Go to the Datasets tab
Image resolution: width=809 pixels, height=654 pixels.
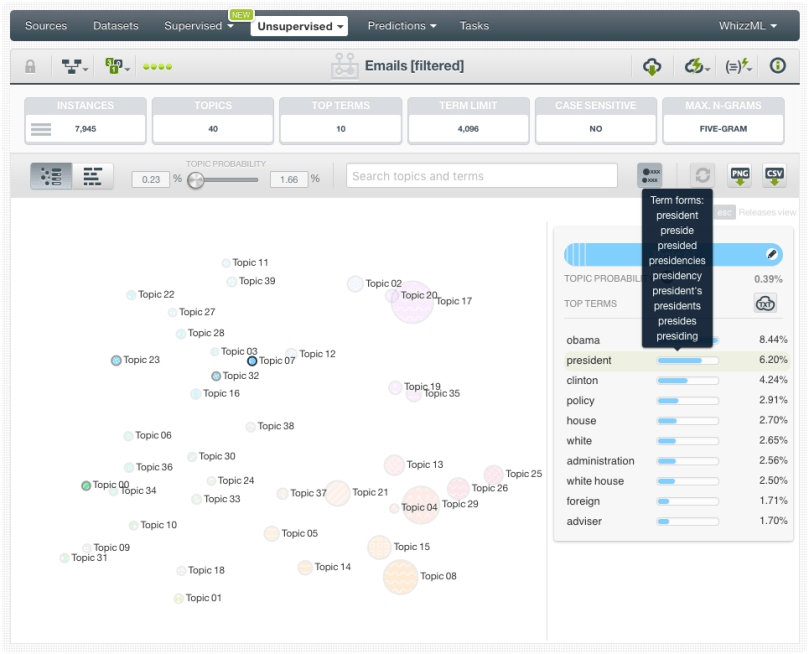click(x=116, y=26)
